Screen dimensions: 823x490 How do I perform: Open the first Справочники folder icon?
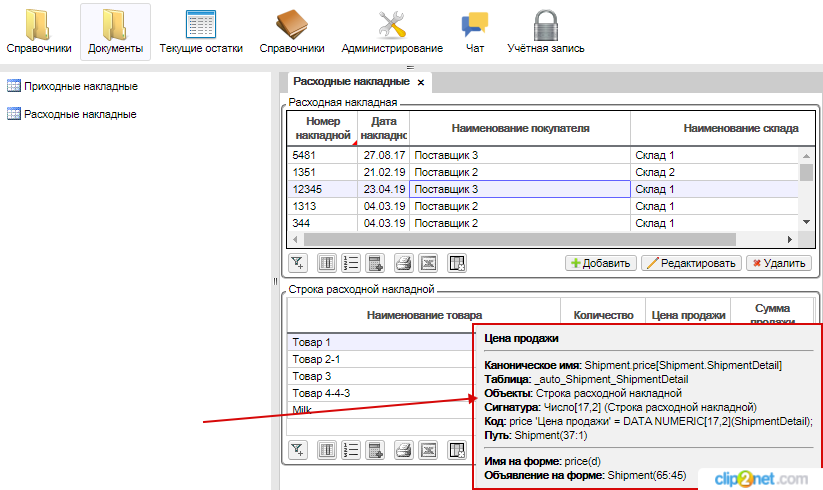(38, 31)
